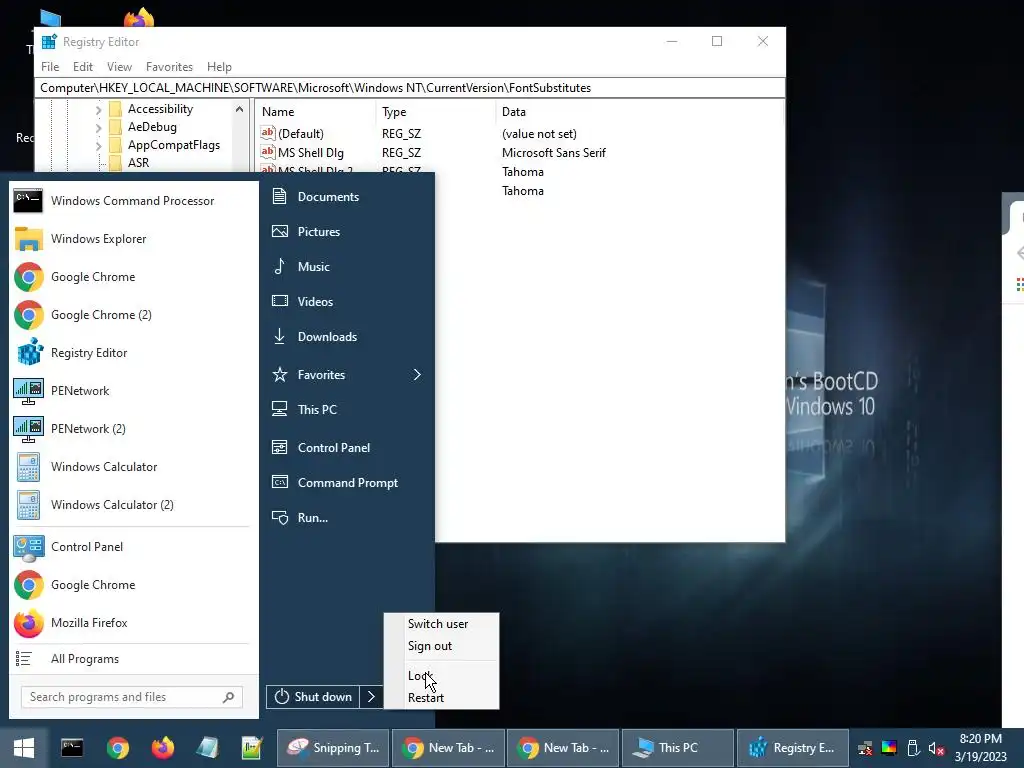Launch Windows Calculator from Start menu
The height and width of the screenshot is (768, 1024).
coord(133,467)
